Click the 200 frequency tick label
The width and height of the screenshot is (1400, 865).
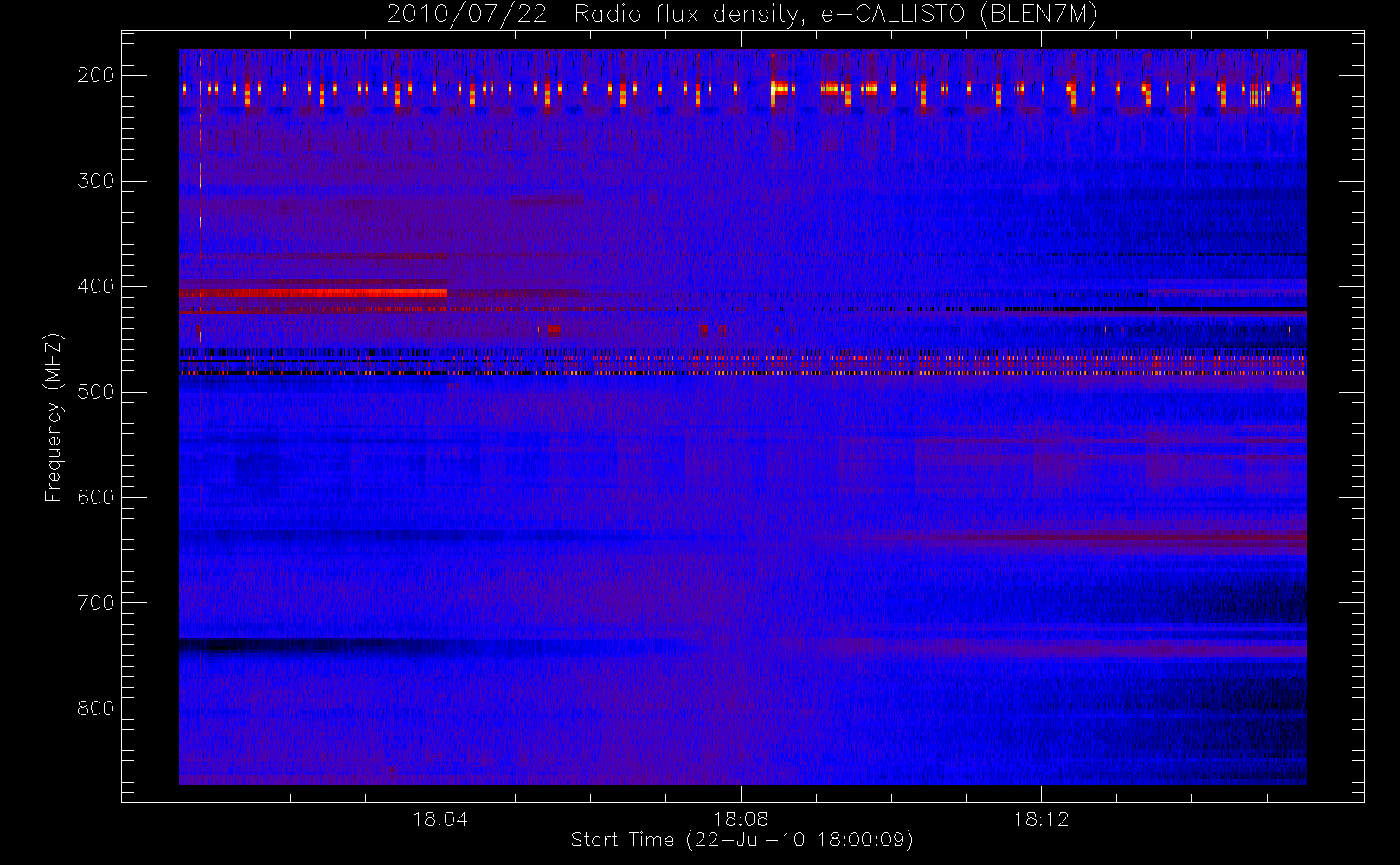point(96,75)
